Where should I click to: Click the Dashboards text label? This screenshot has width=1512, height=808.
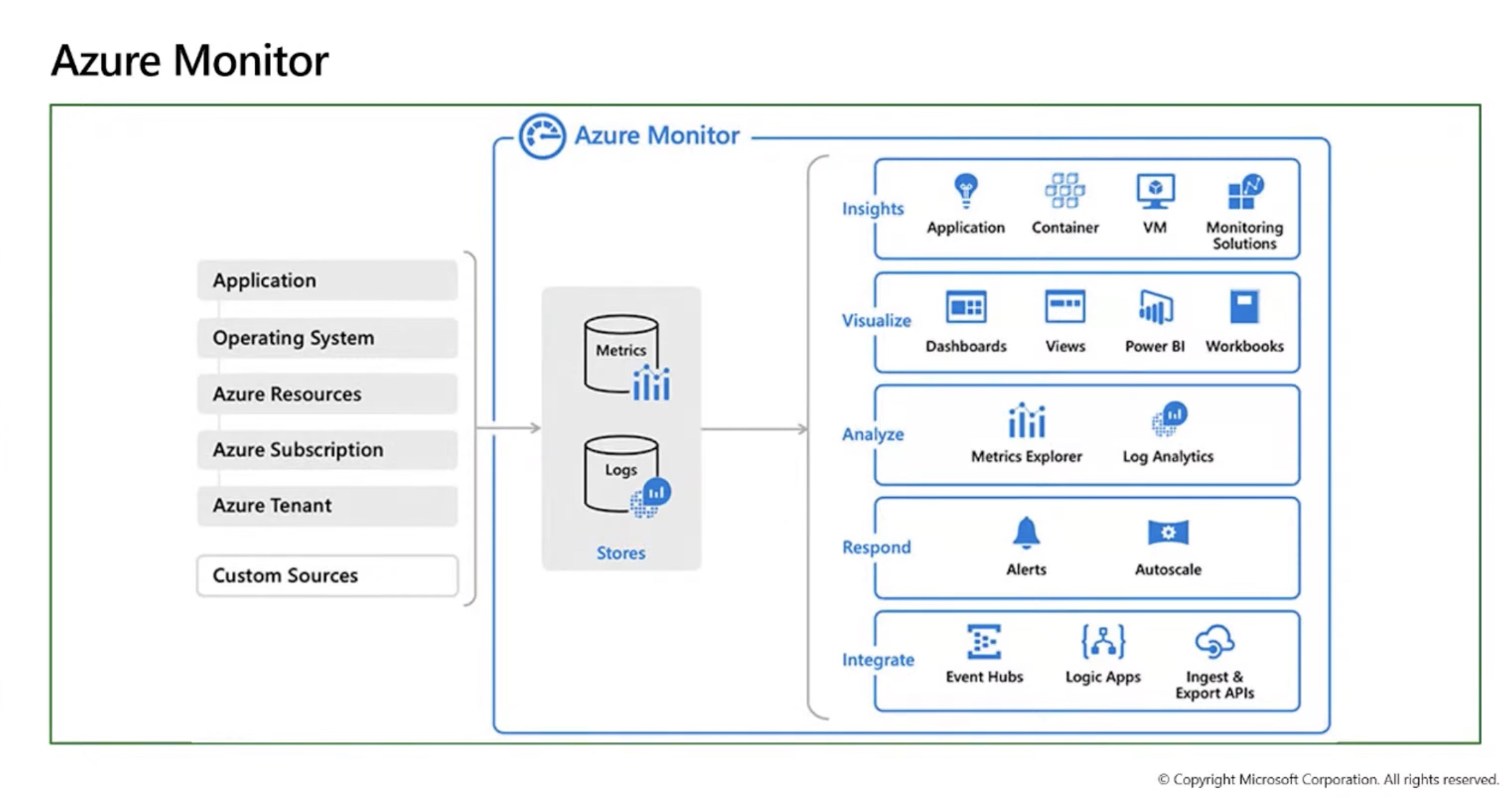[x=965, y=346]
